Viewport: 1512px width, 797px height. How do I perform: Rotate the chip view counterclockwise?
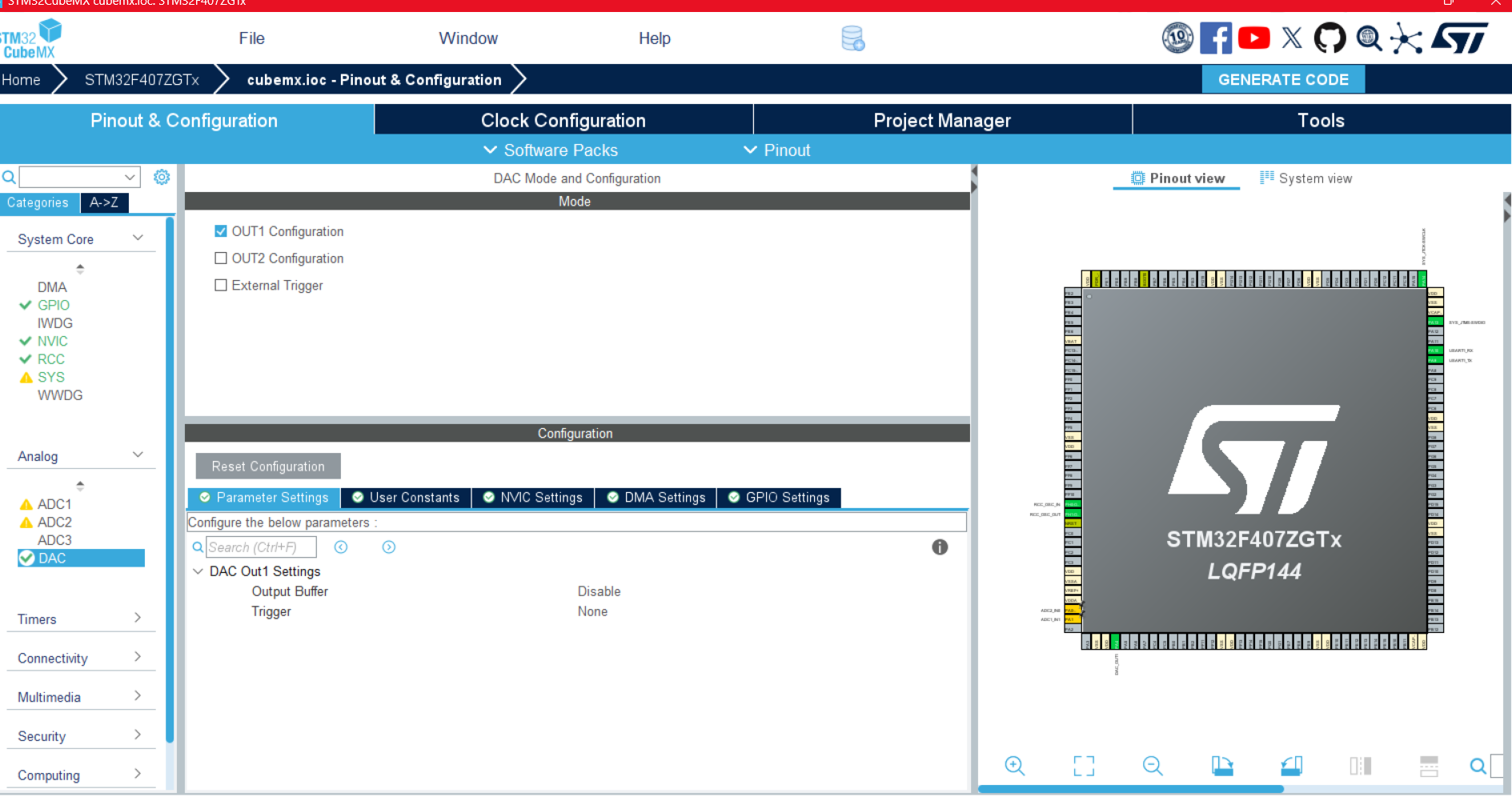(x=1291, y=766)
